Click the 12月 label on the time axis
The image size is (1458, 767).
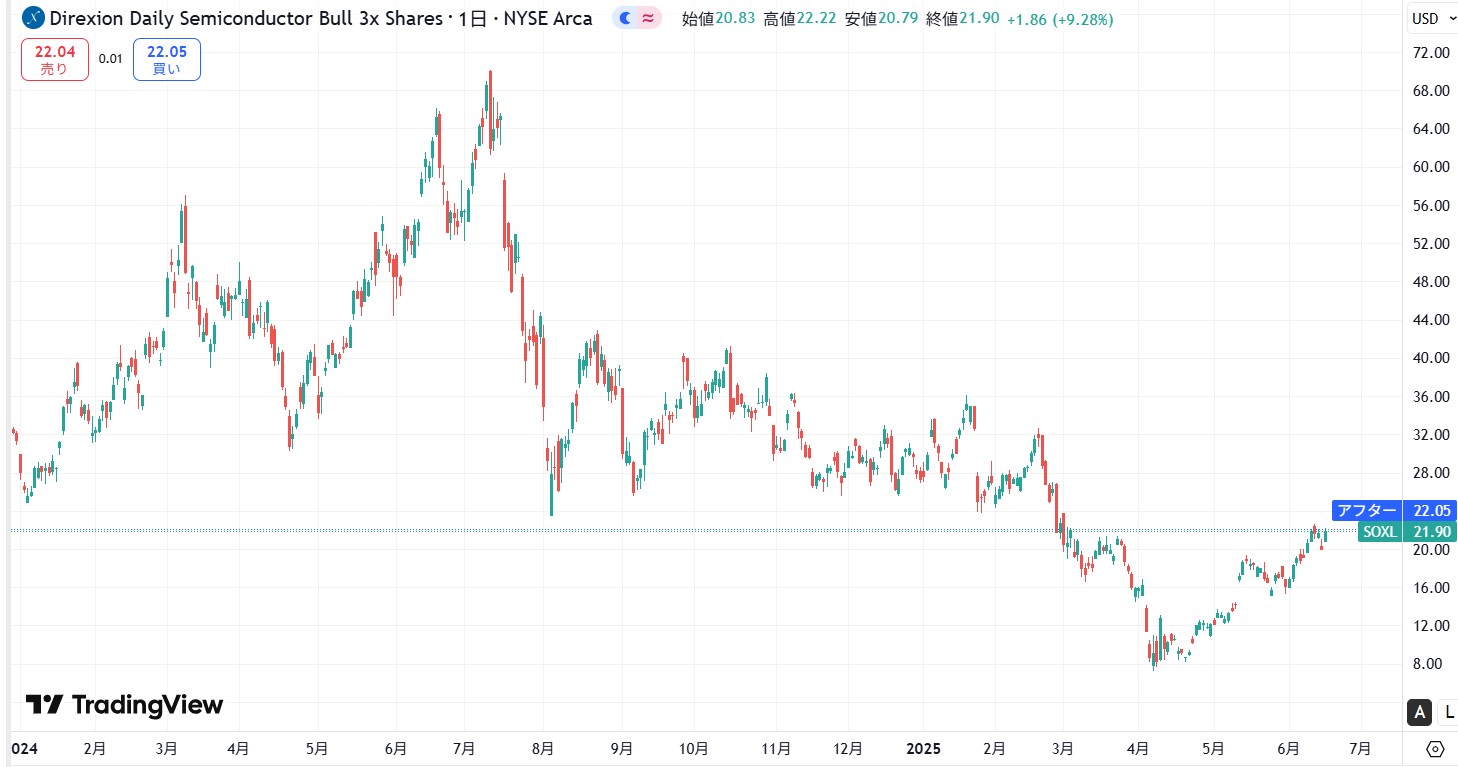847,748
